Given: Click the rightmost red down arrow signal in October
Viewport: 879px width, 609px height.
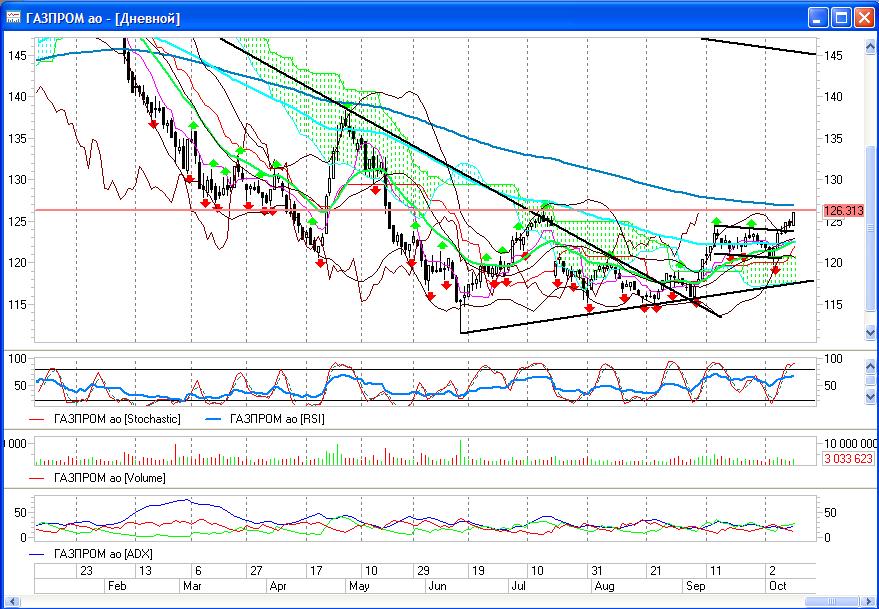Looking at the screenshot, I should [x=775, y=270].
